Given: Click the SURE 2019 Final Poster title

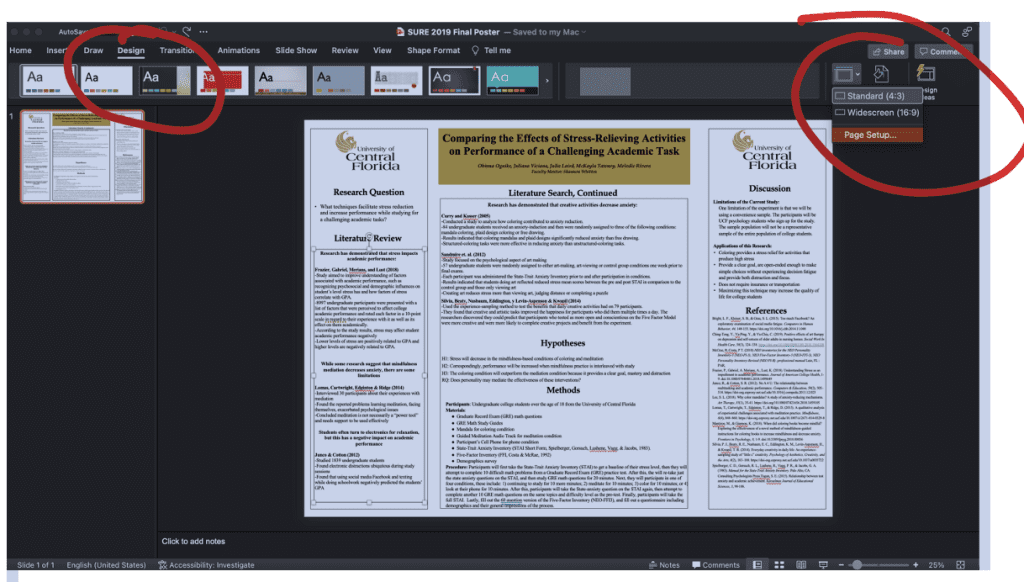Looking at the screenshot, I should (x=453, y=32).
